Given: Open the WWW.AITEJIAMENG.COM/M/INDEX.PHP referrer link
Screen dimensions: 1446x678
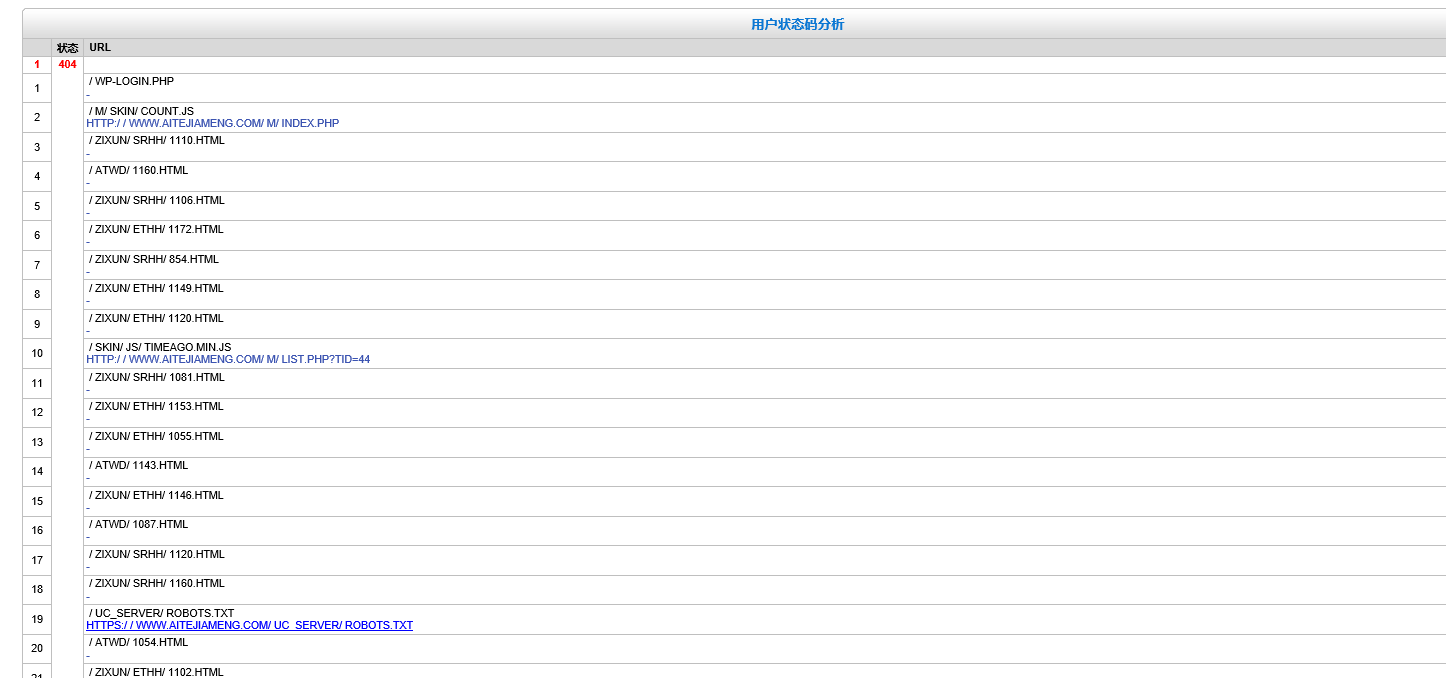Looking at the screenshot, I should 212,123.
